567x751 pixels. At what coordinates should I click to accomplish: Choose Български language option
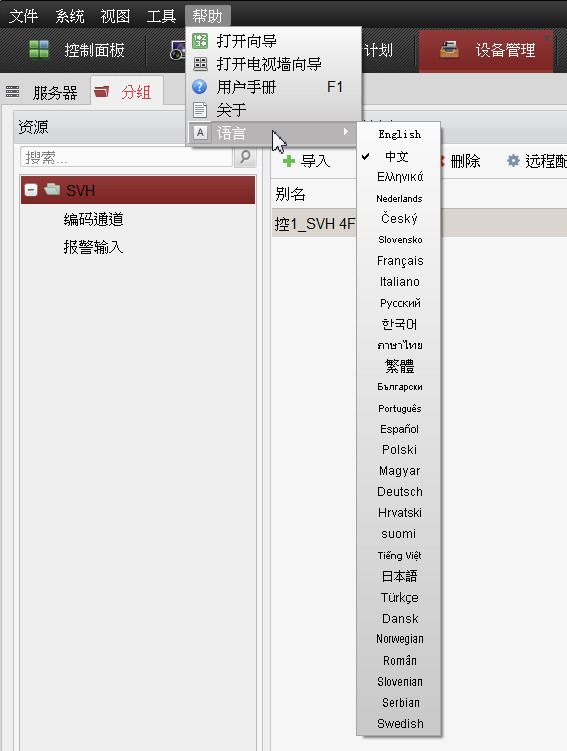pos(398,387)
